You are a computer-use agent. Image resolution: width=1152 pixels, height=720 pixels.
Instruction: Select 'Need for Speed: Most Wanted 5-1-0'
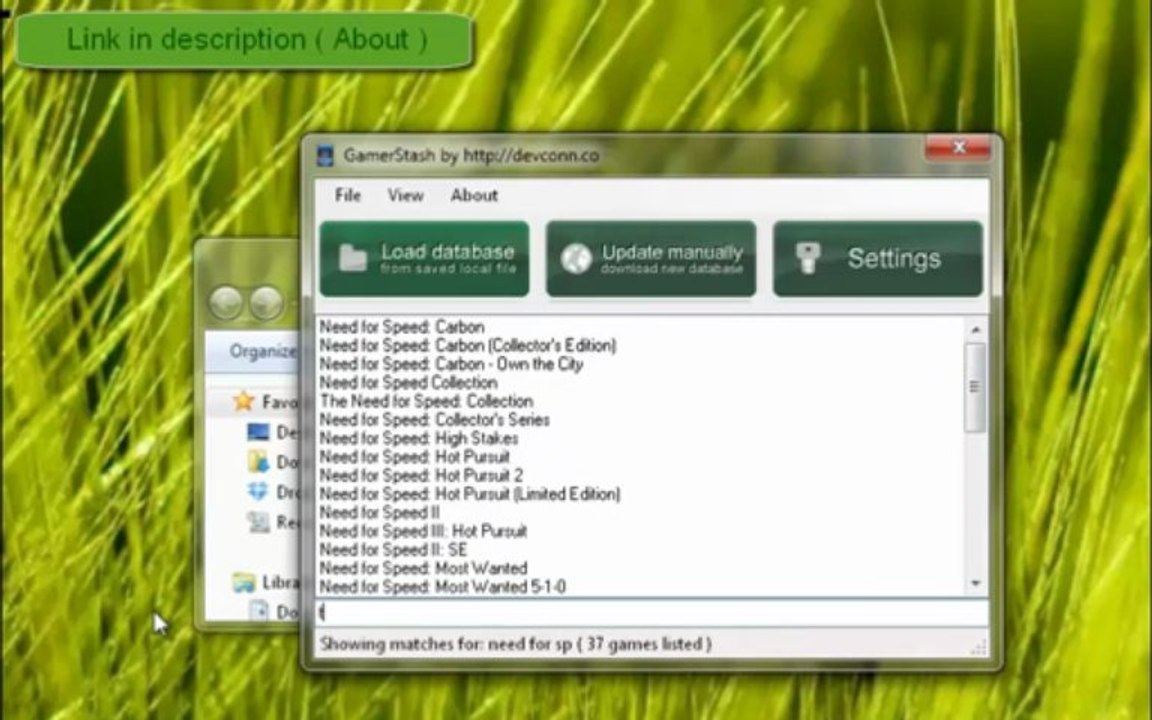[x=442, y=586]
